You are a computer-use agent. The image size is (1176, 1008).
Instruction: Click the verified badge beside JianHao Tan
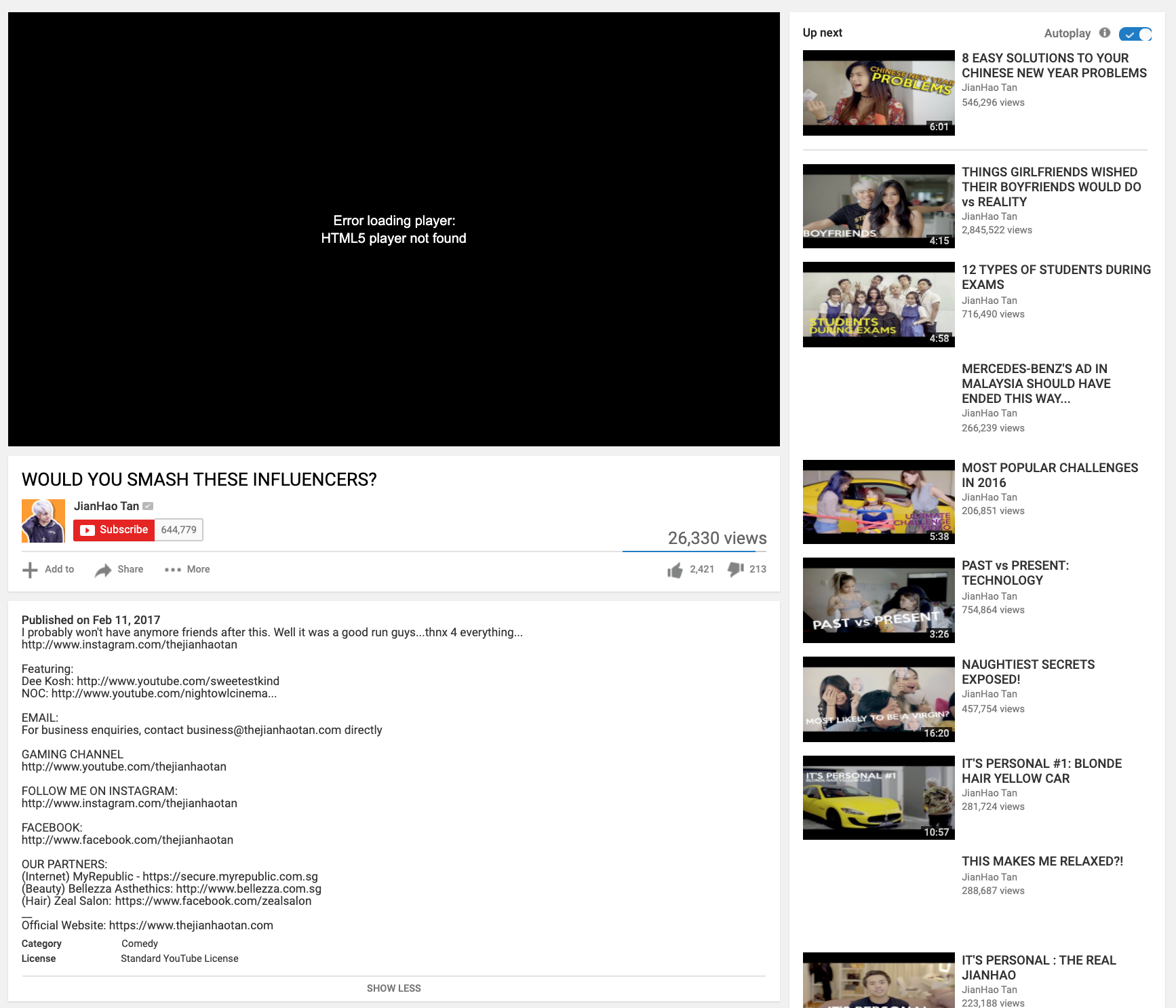[148, 506]
